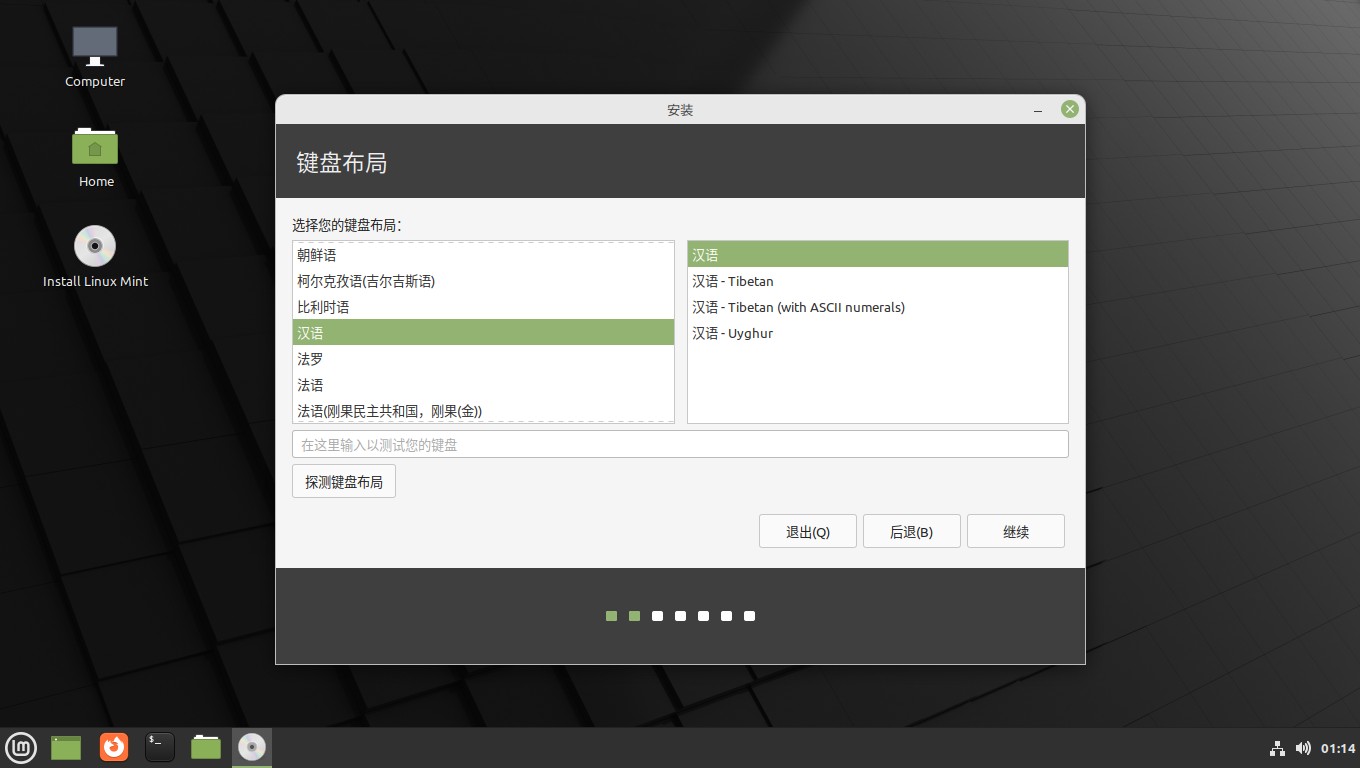Click the keyboard test input field
Image resolution: width=1360 pixels, height=768 pixels.
click(x=680, y=444)
